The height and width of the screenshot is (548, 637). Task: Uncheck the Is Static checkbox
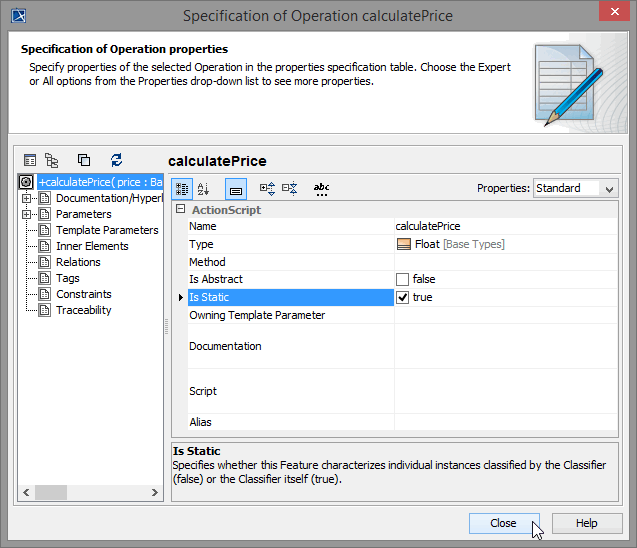(403, 297)
